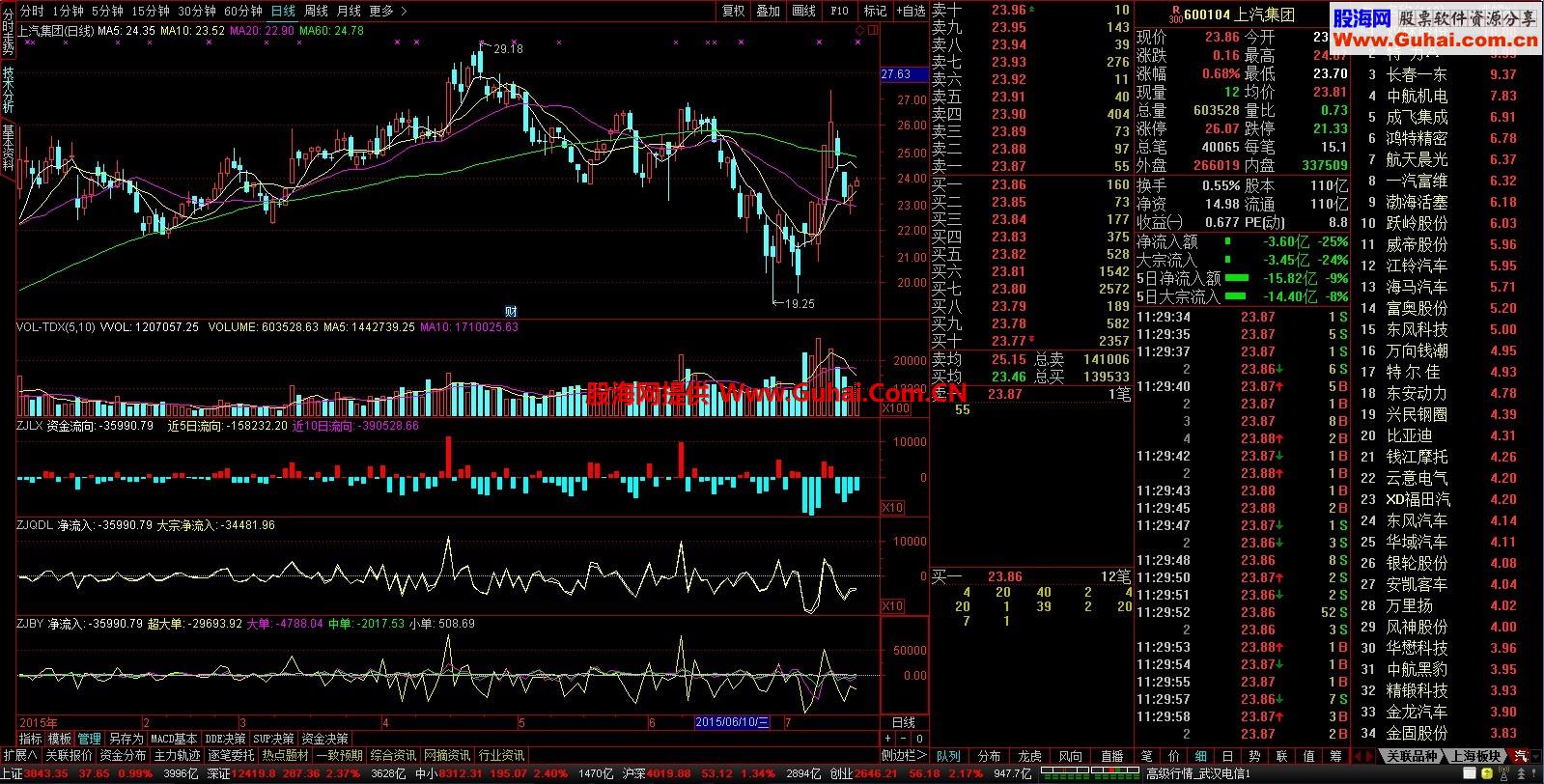Select the 龙虎 tab

pos(1030,756)
